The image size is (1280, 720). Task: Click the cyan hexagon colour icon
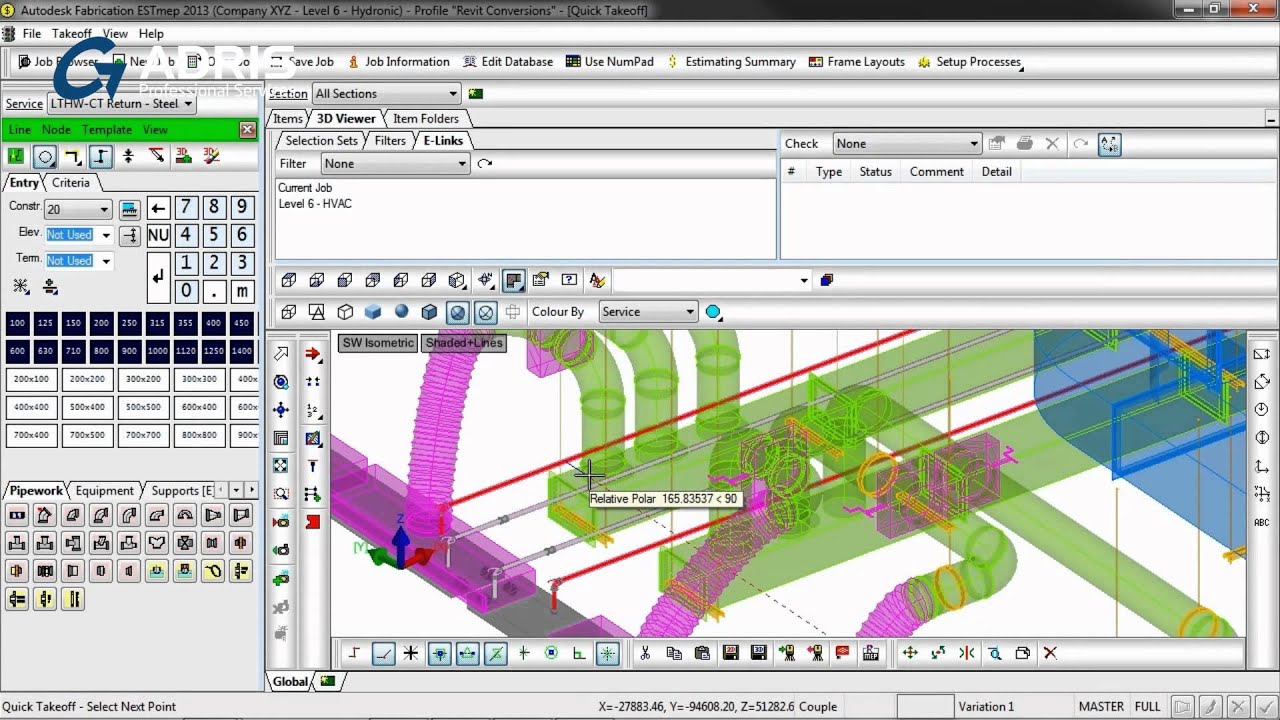tap(714, 312)
